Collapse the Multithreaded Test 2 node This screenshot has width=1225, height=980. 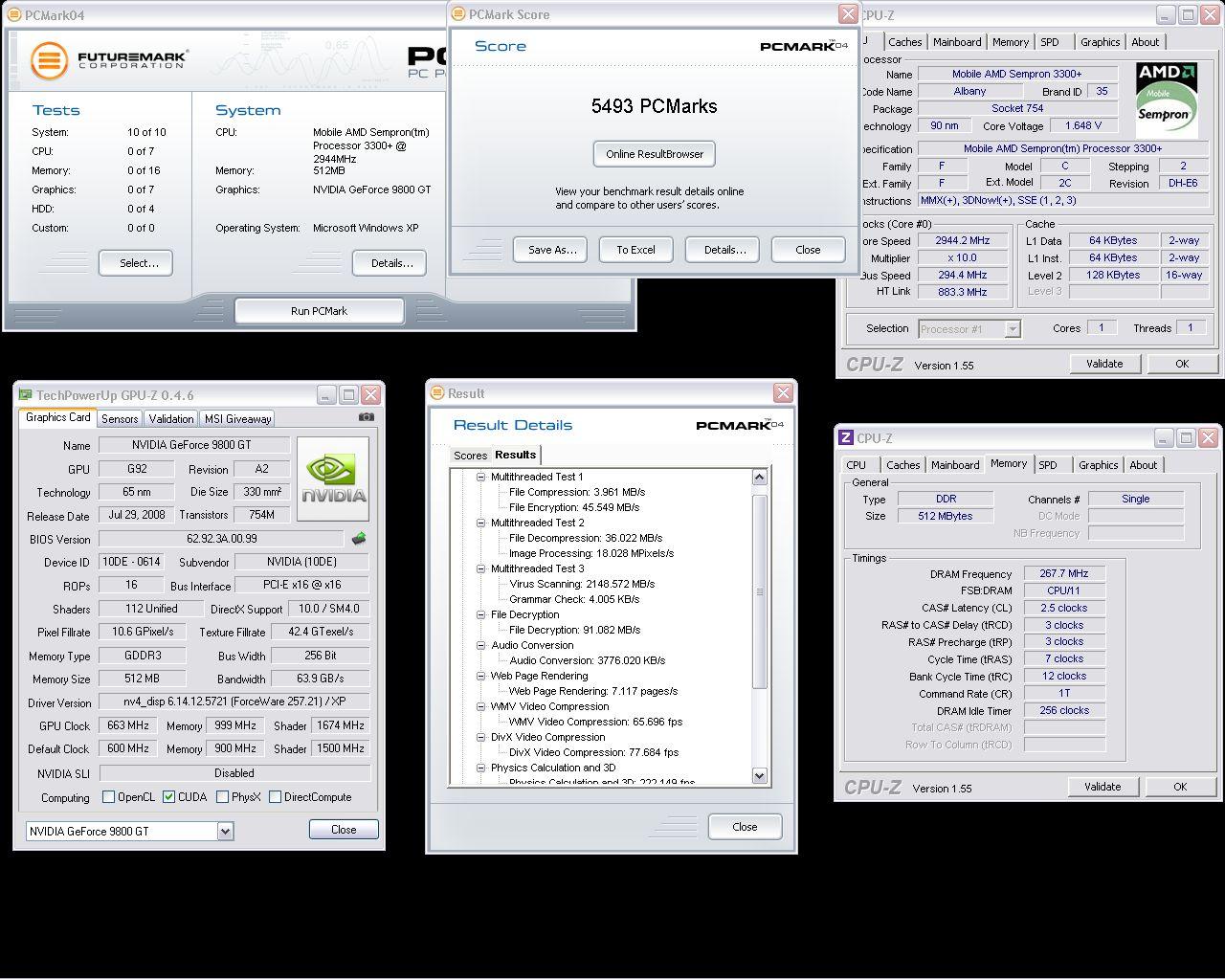(x=481, y=523)
